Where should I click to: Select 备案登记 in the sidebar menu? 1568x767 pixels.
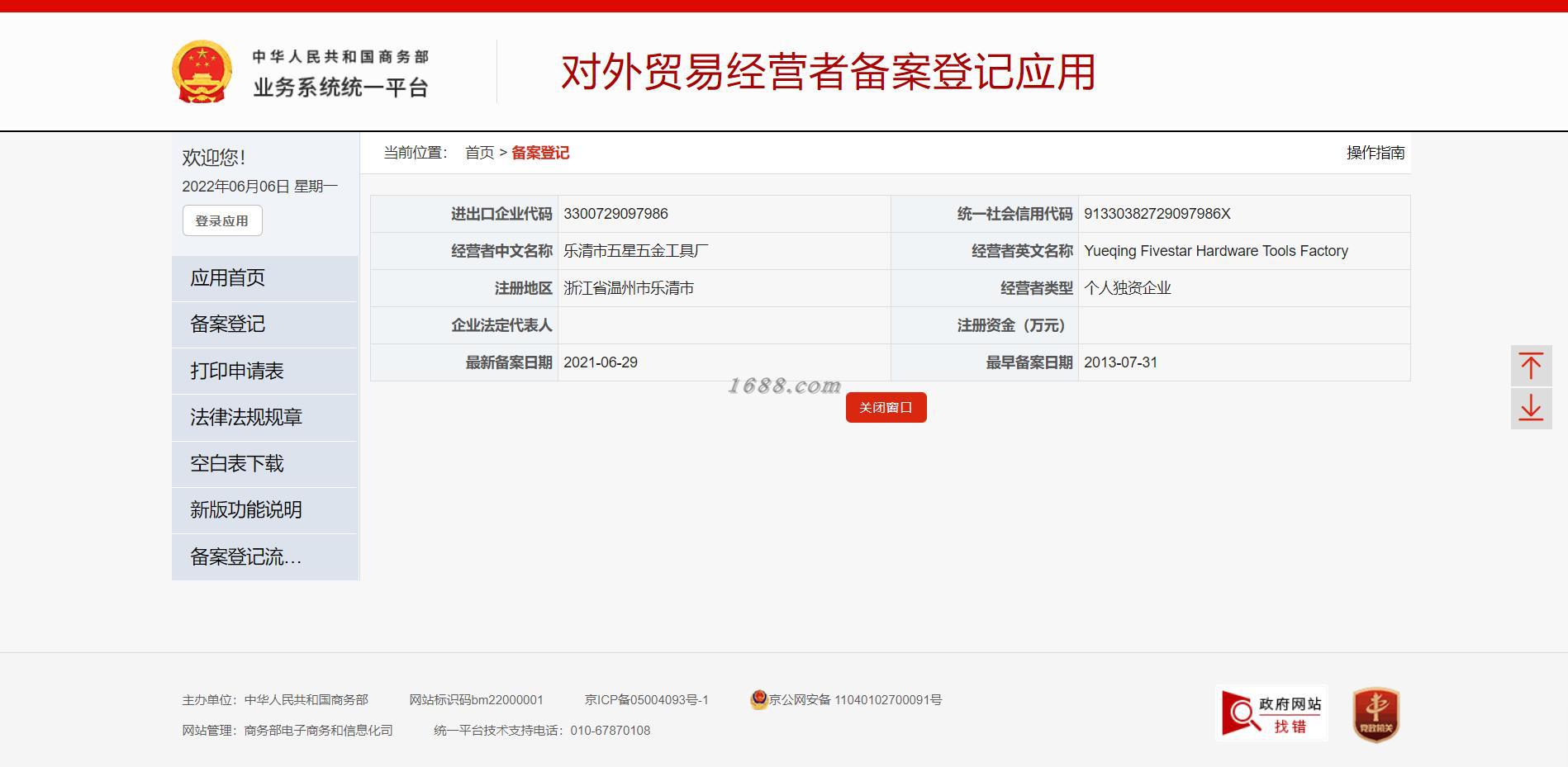pyautogui.click(x=264, y=324)
